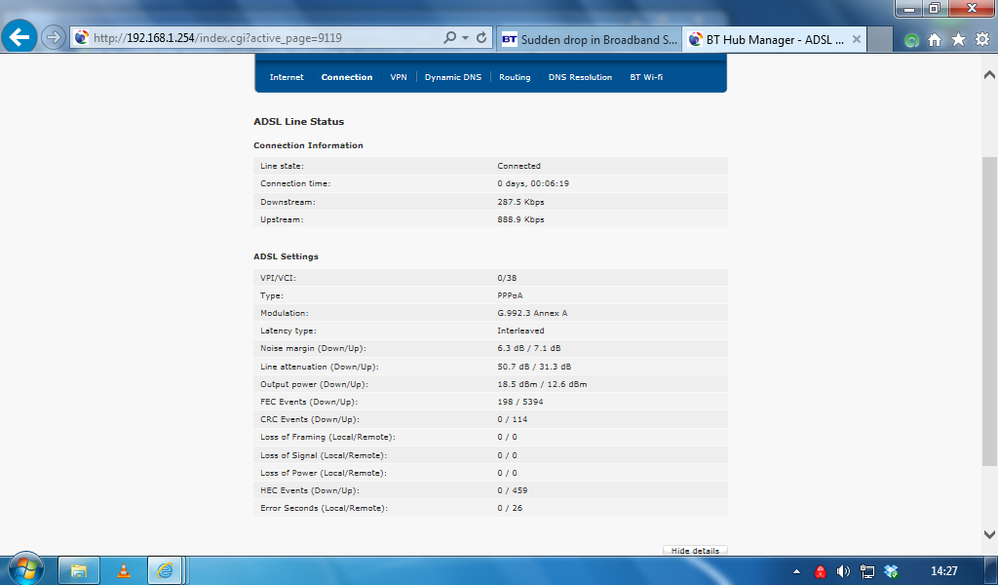The height and width of the screenshot is (585, 998).
Task: Select type value 'PPPoA'
Action: [510, 295]
